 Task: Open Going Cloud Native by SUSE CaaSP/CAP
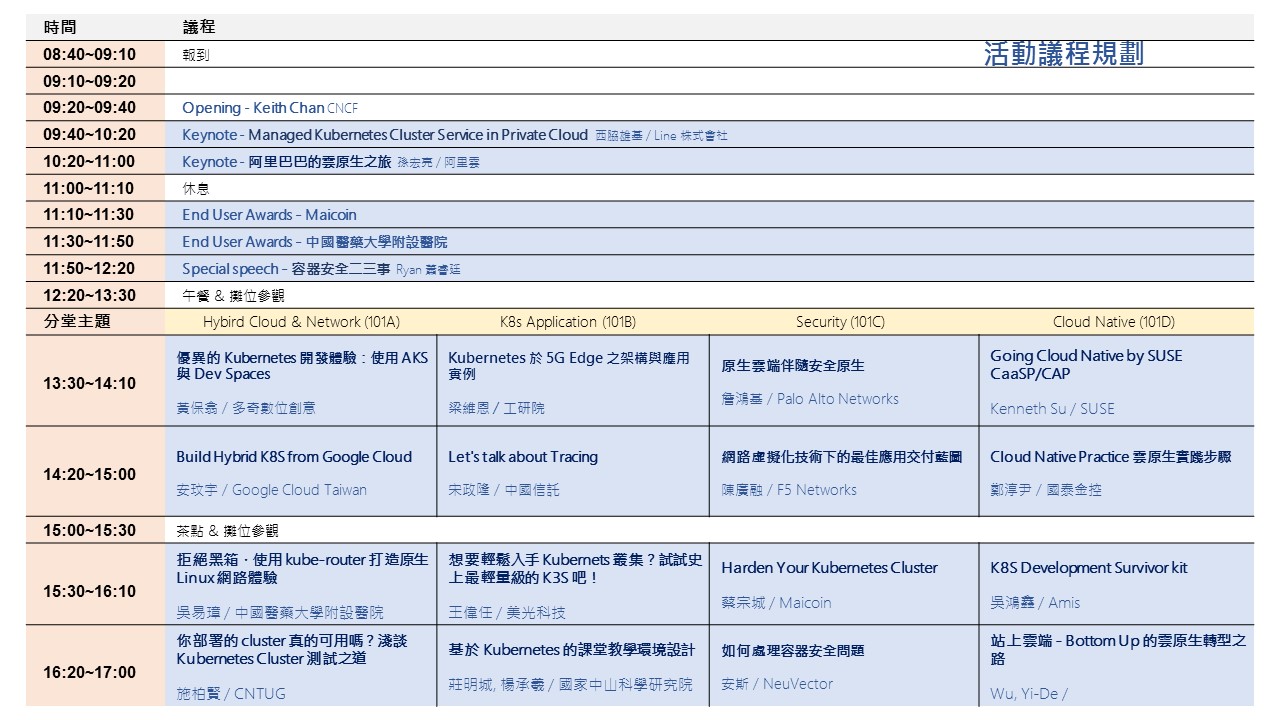(x=1085, y=364)
